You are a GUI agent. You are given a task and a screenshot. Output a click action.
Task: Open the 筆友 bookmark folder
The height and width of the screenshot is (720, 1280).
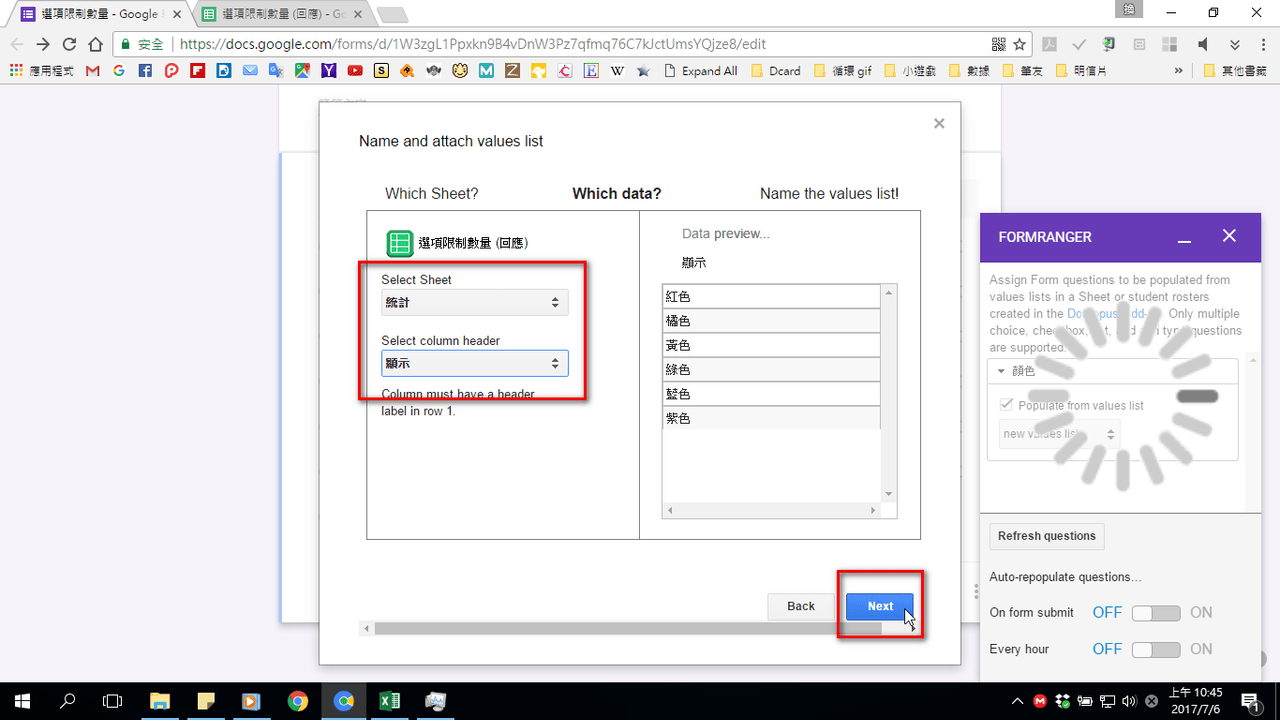pyautogui.click(x=1022, y=71)
